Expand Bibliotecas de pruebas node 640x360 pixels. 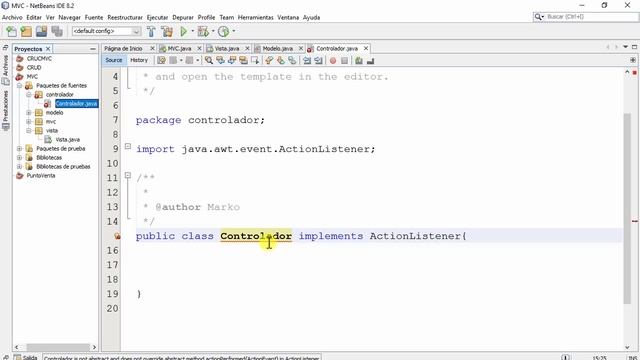click(19, 167)
